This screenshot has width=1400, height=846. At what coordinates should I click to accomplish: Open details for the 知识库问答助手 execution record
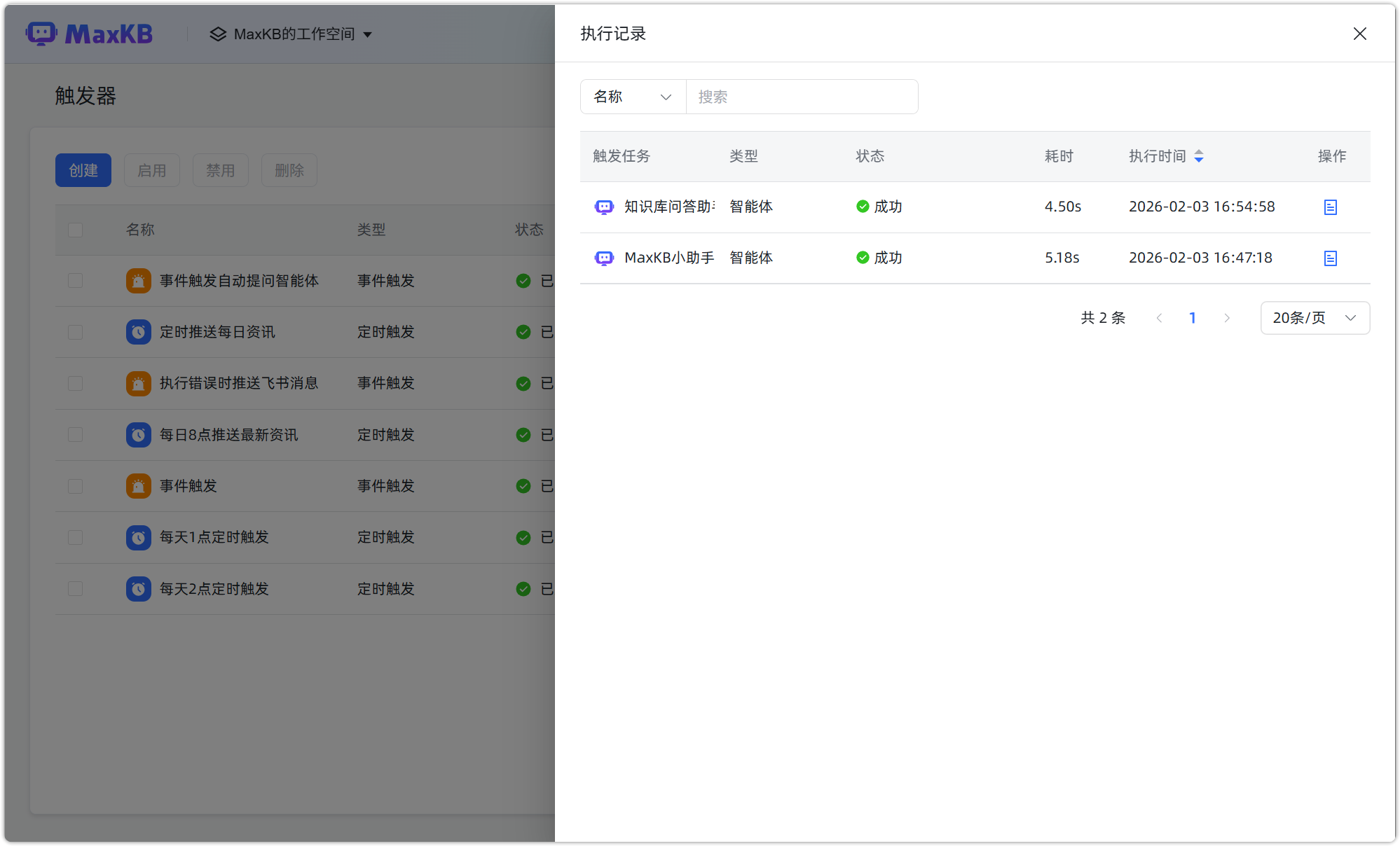click(1330, 207)
